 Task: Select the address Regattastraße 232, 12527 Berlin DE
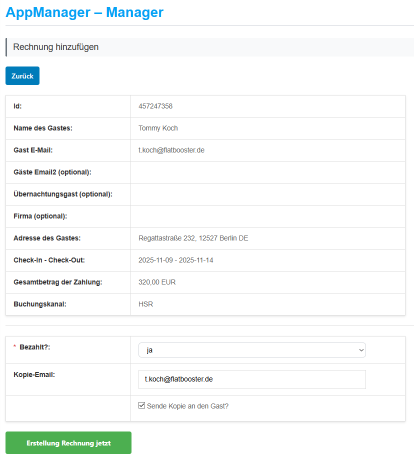click(193, 238)
